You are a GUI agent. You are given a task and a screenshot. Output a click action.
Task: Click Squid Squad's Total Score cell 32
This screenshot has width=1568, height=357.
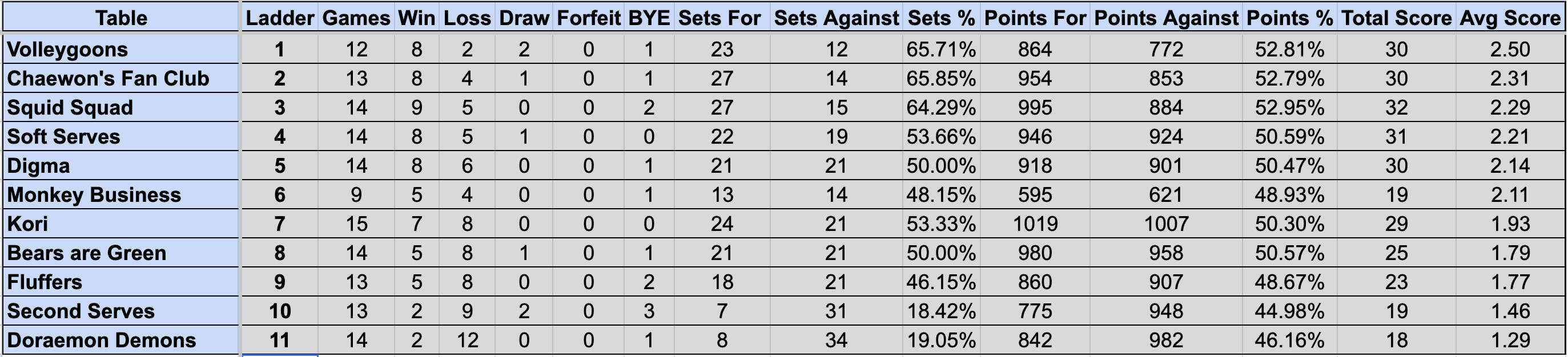1396,108
